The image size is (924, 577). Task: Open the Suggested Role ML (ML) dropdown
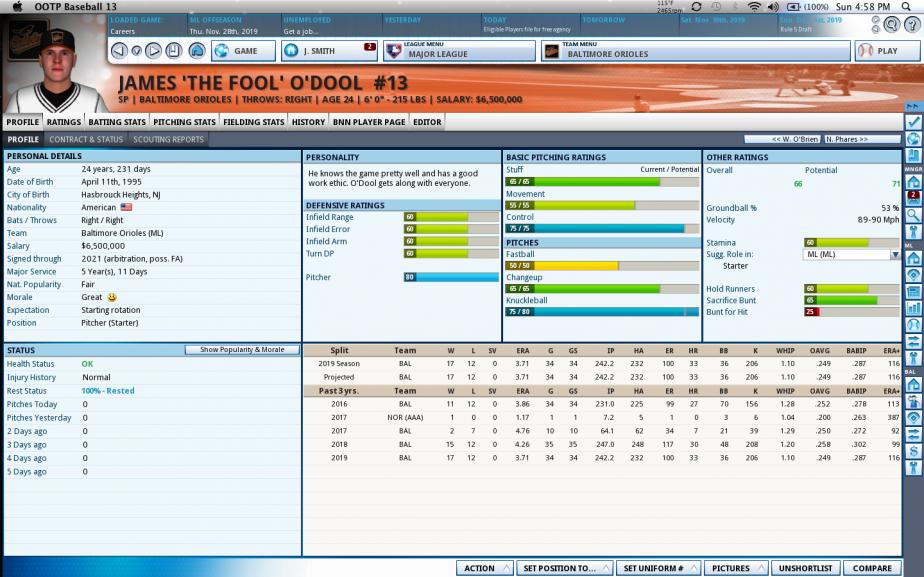852,254
